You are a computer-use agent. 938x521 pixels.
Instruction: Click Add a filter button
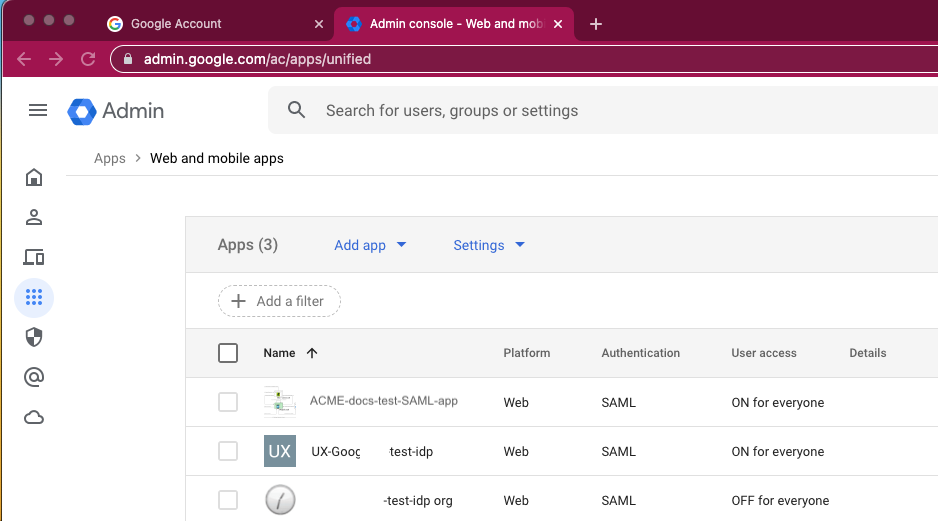tap(279, 301)
